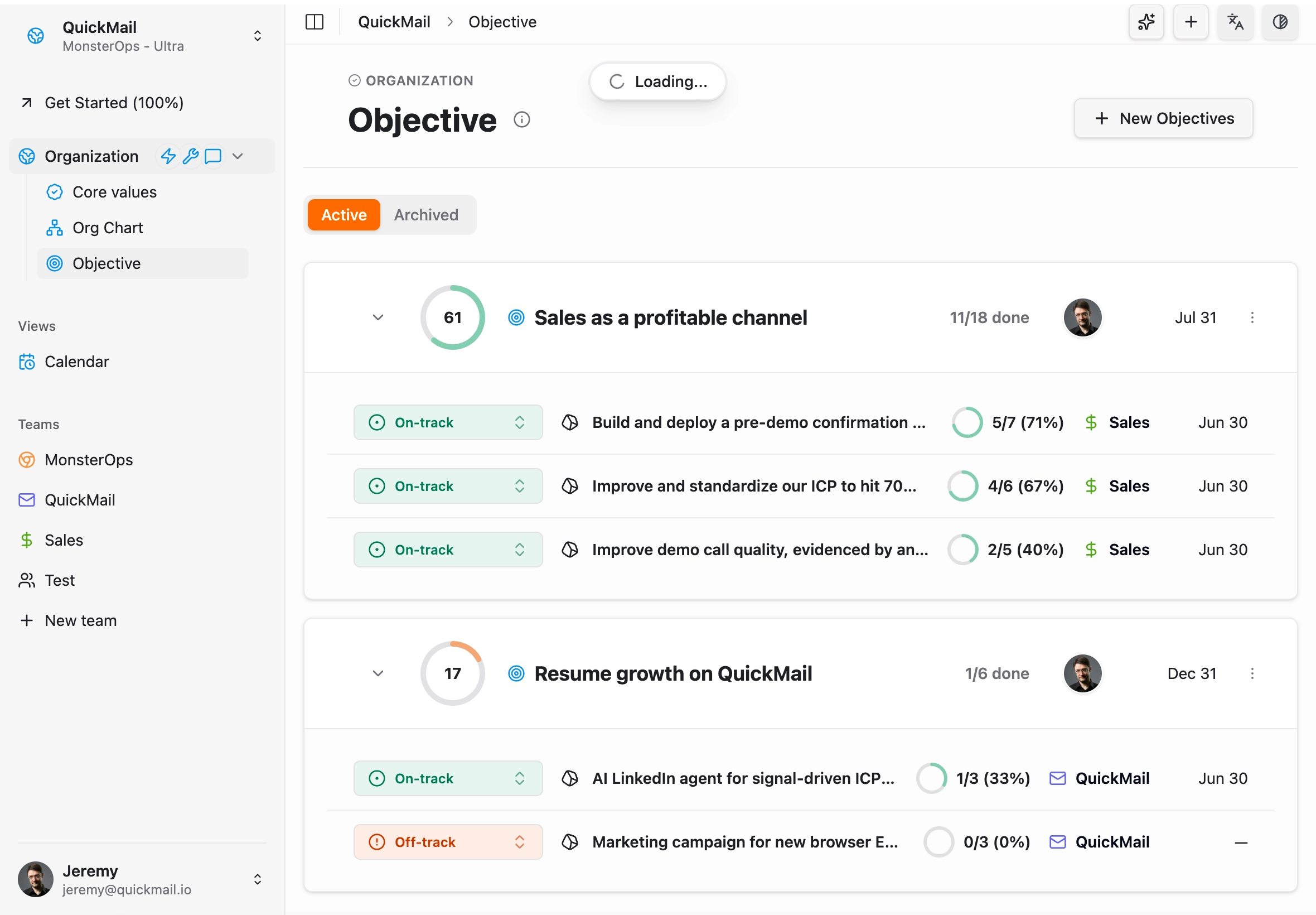Open Org Chart in sidebar
1316x915 pixels.
click(x=142, y=228)
